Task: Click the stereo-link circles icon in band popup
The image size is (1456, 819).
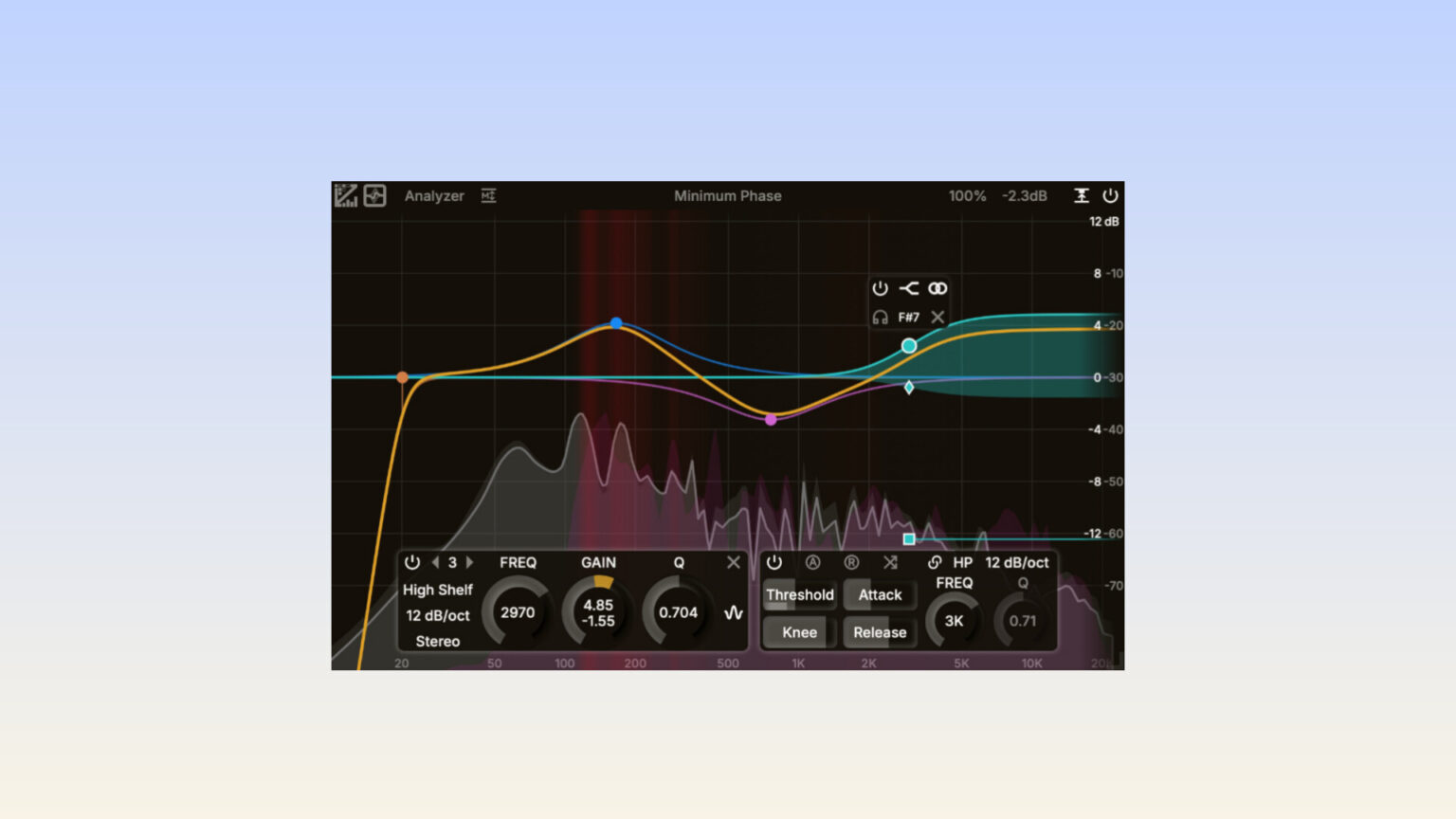Action: (x=937, y=287)
